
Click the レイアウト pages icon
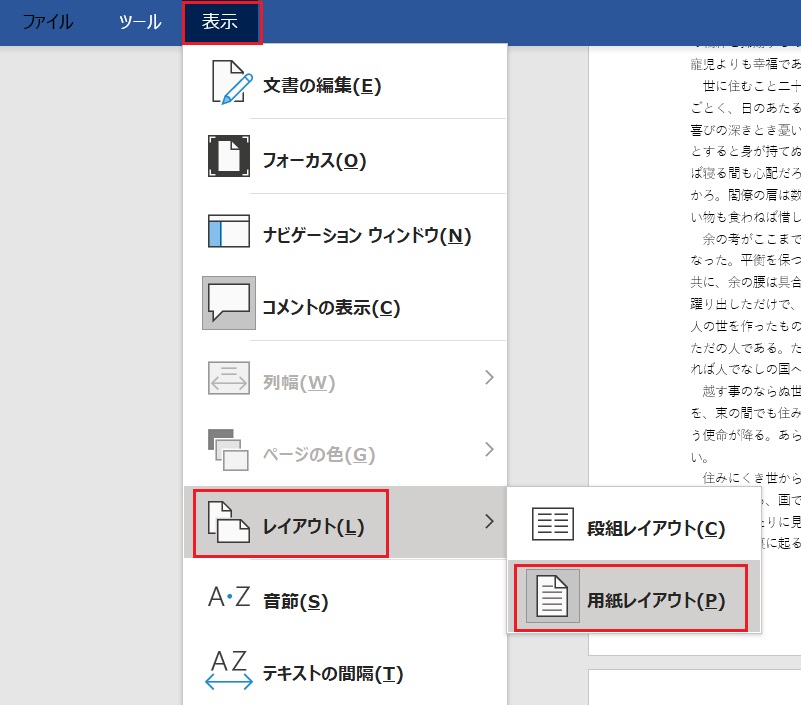coord(228,522)
